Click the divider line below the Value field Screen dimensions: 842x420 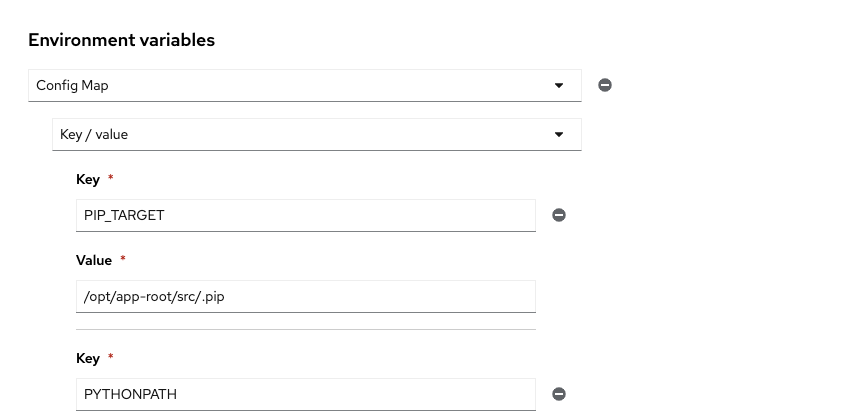pyautogui.click(x=305, y=329)
